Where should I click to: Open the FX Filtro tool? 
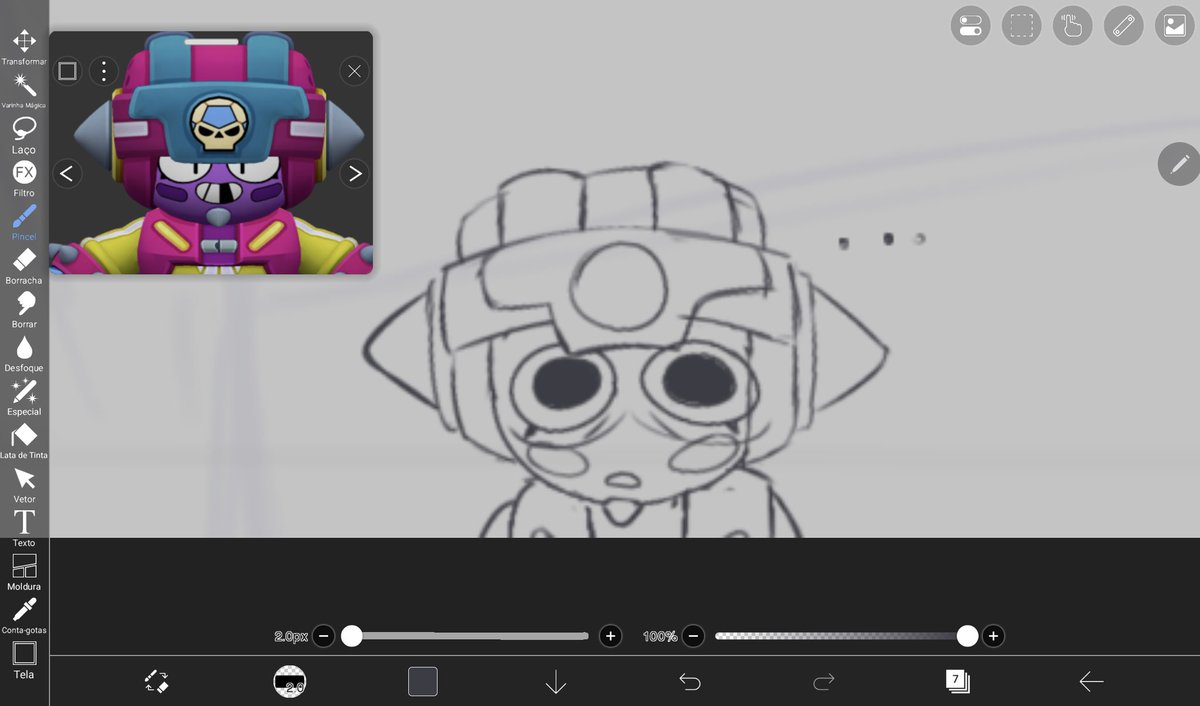(24, 178)
